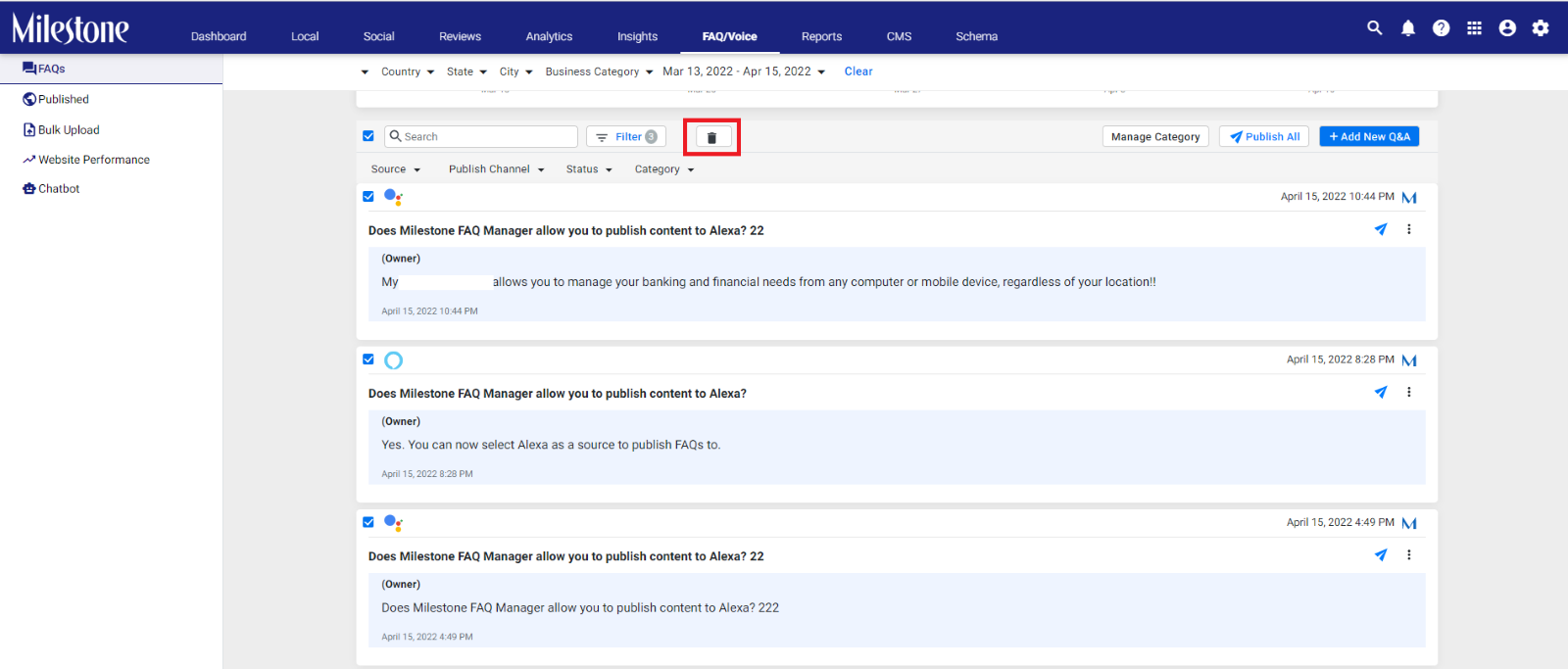Click the Filter button

[x=626, y=137]
